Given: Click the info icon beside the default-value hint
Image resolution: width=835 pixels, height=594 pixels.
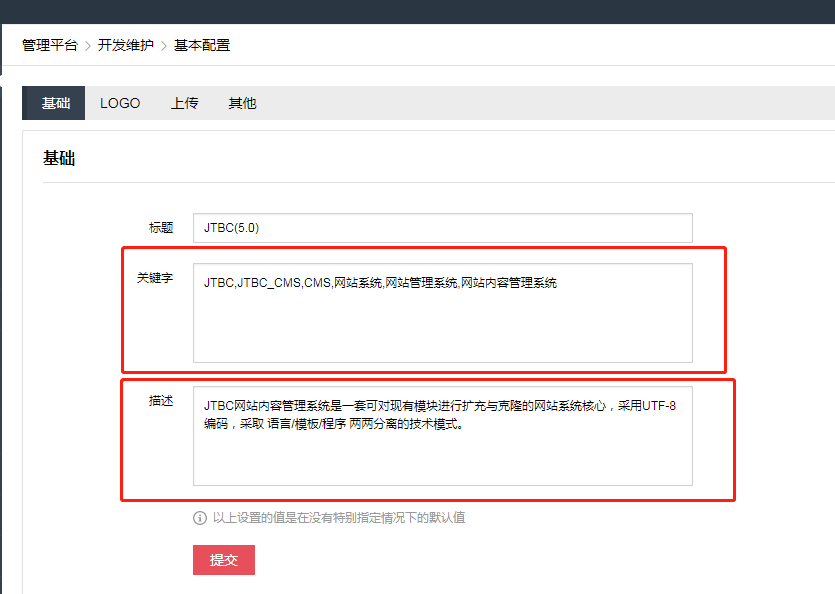Looking at the screenshot, I should pyautogui.click(x=200, y=518).
